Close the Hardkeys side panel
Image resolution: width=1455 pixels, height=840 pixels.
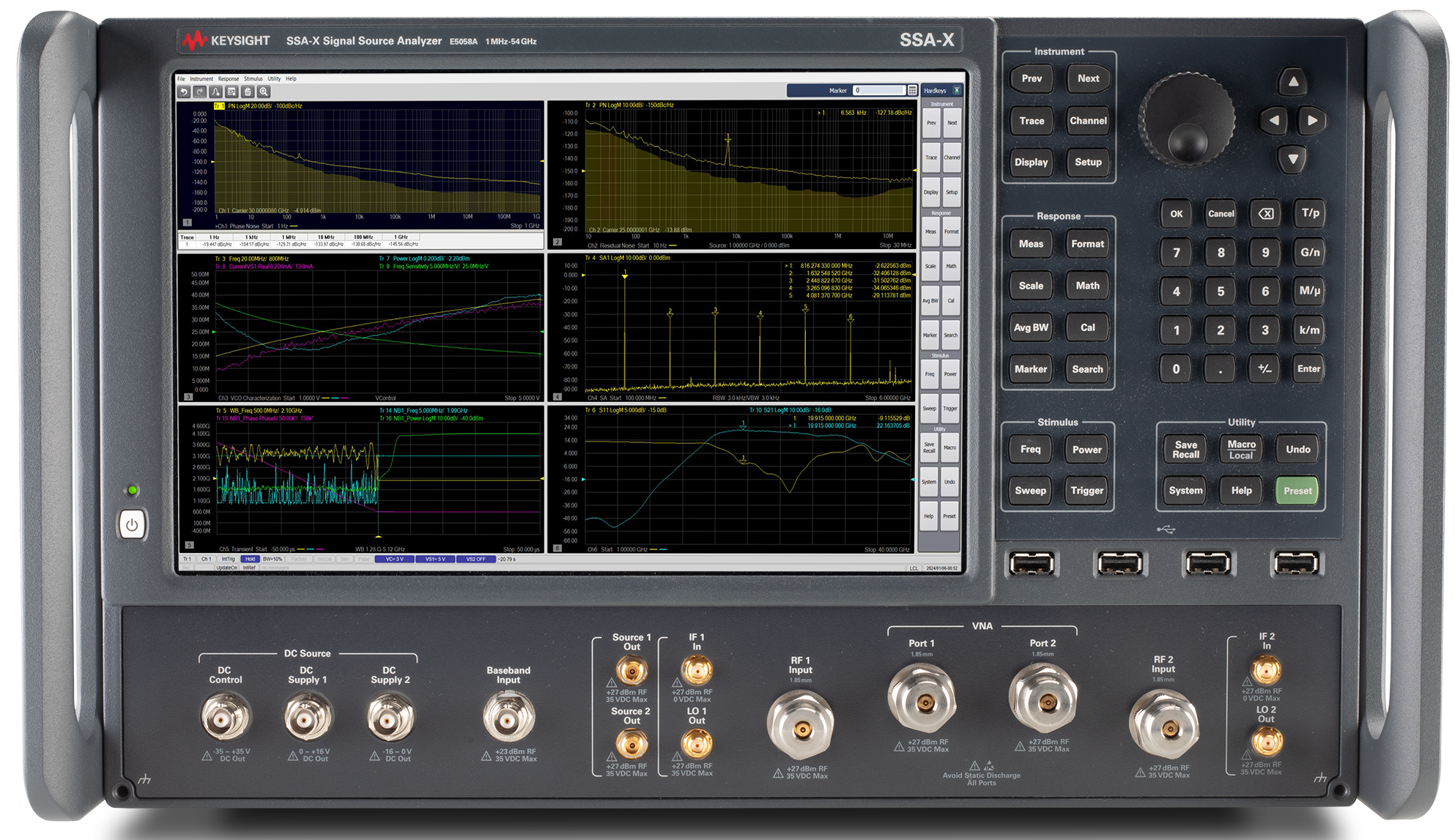(x=956, y=90)
